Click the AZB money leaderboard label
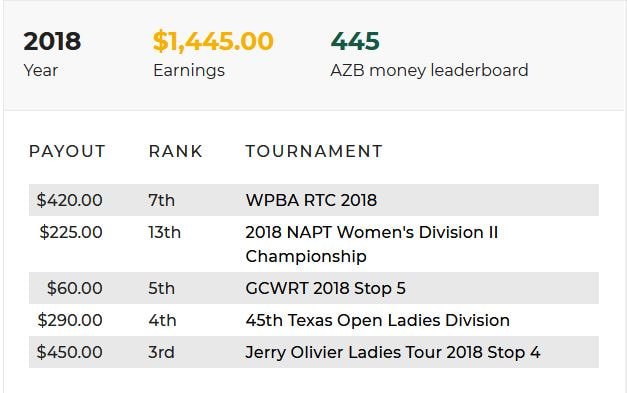The image size is (627, 393). pos(429,70)
